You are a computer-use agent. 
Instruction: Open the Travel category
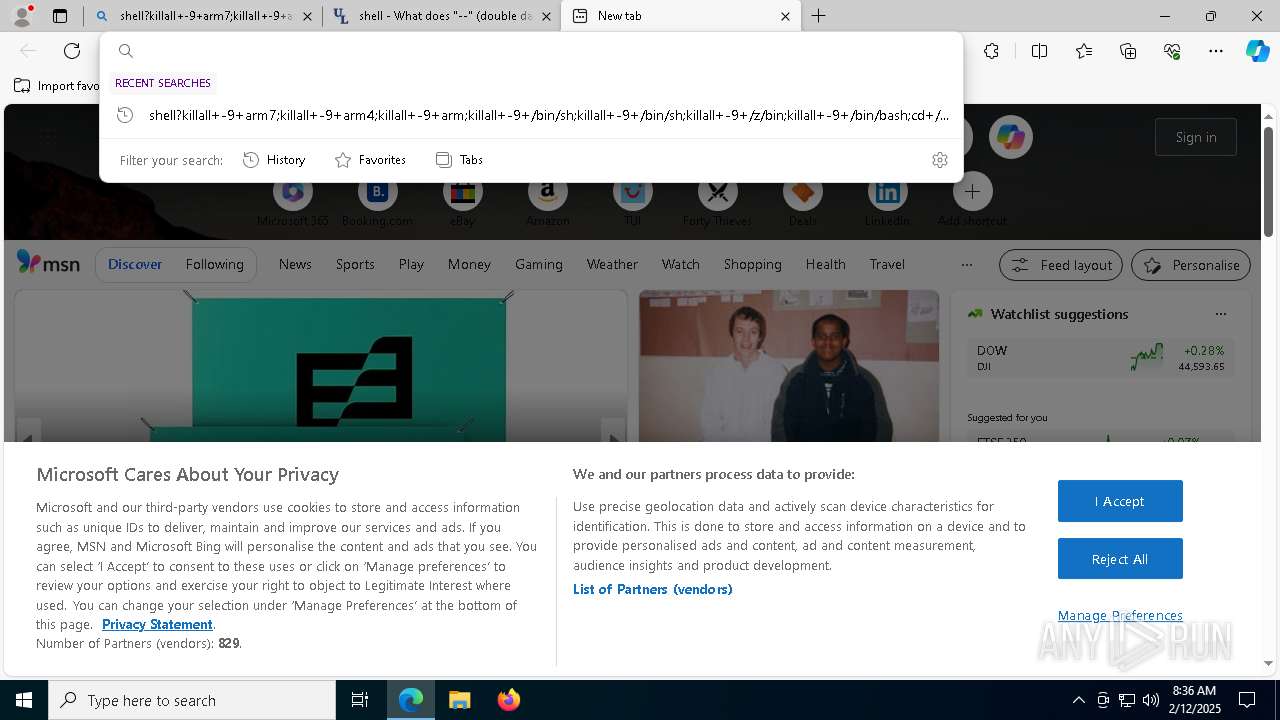click(887, 264)
